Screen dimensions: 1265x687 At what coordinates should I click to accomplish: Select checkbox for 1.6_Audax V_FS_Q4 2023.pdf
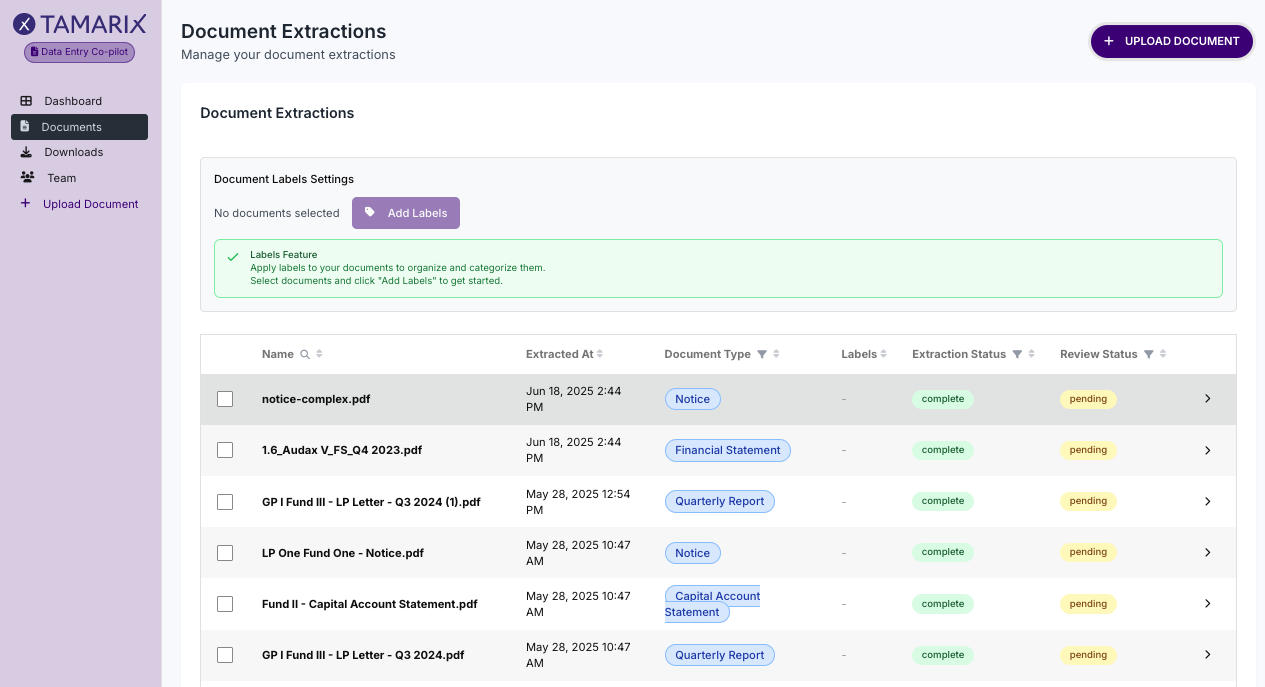click(225, 450)
